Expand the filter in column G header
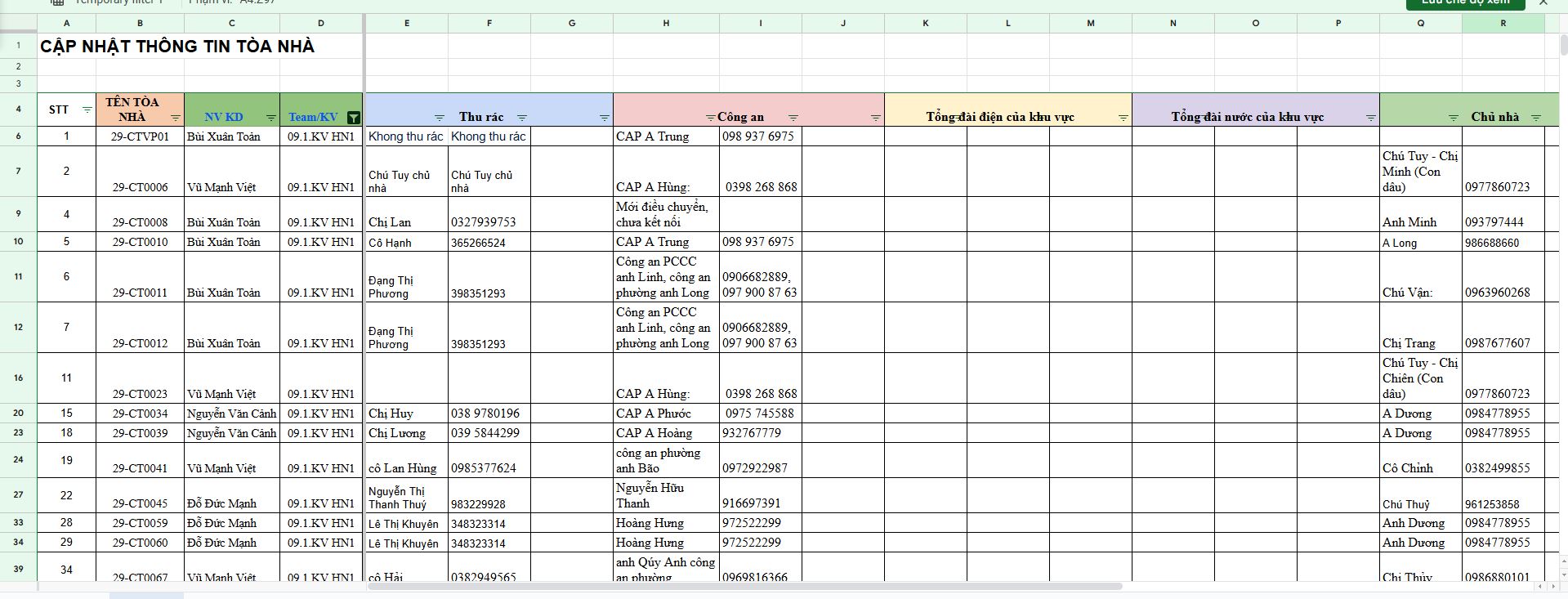1568x599 pixels. (604, 118)
